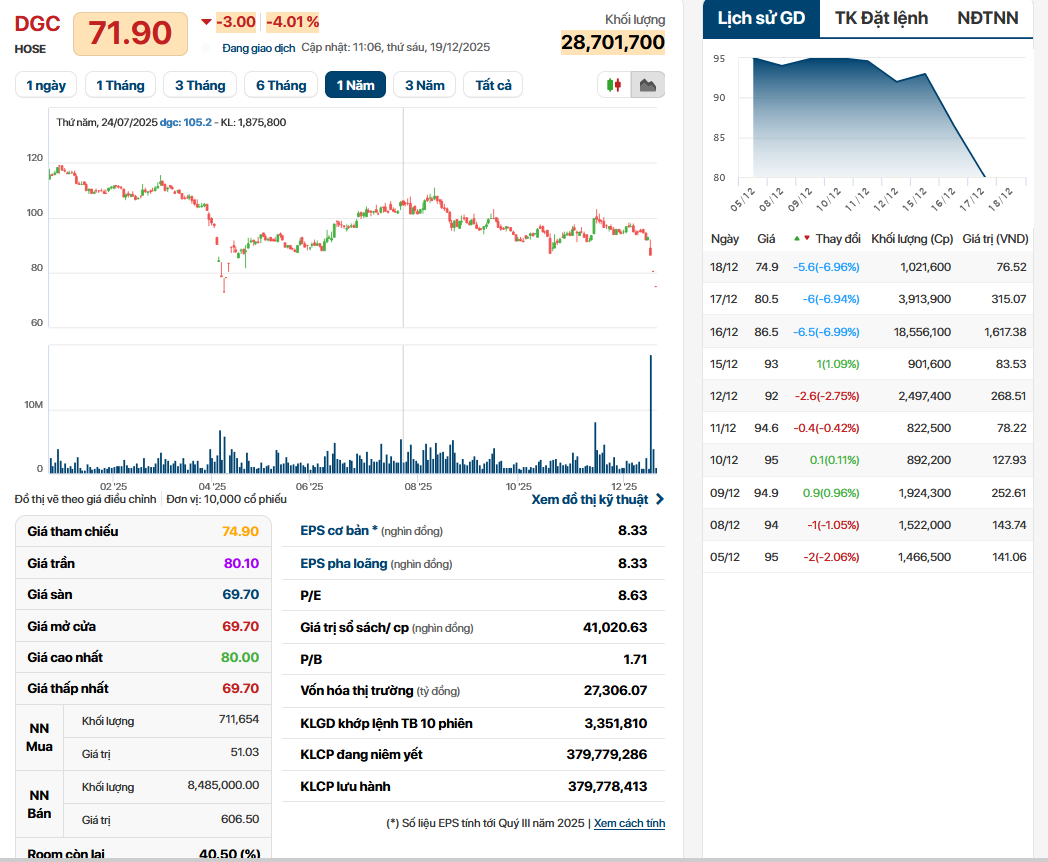Click the EPS pha loãng label link
This screenshot has height=862, width=1048.
pos(344,563)
